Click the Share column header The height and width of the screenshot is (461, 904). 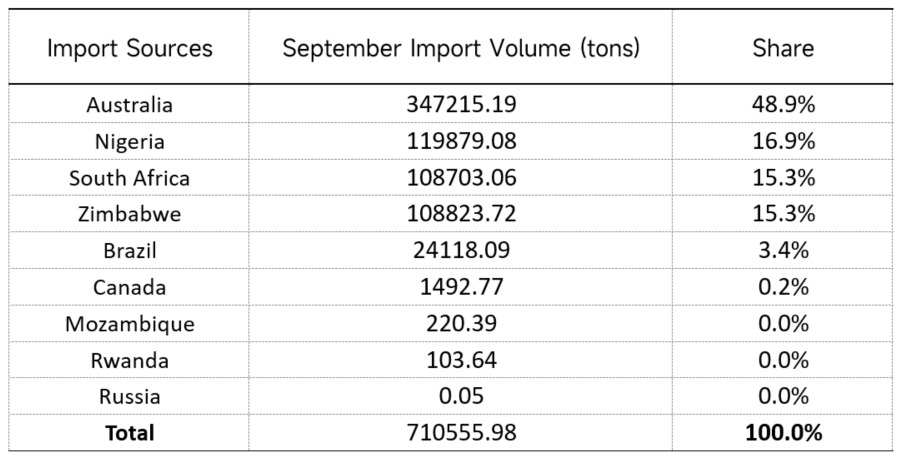click(x=784, y=49)
